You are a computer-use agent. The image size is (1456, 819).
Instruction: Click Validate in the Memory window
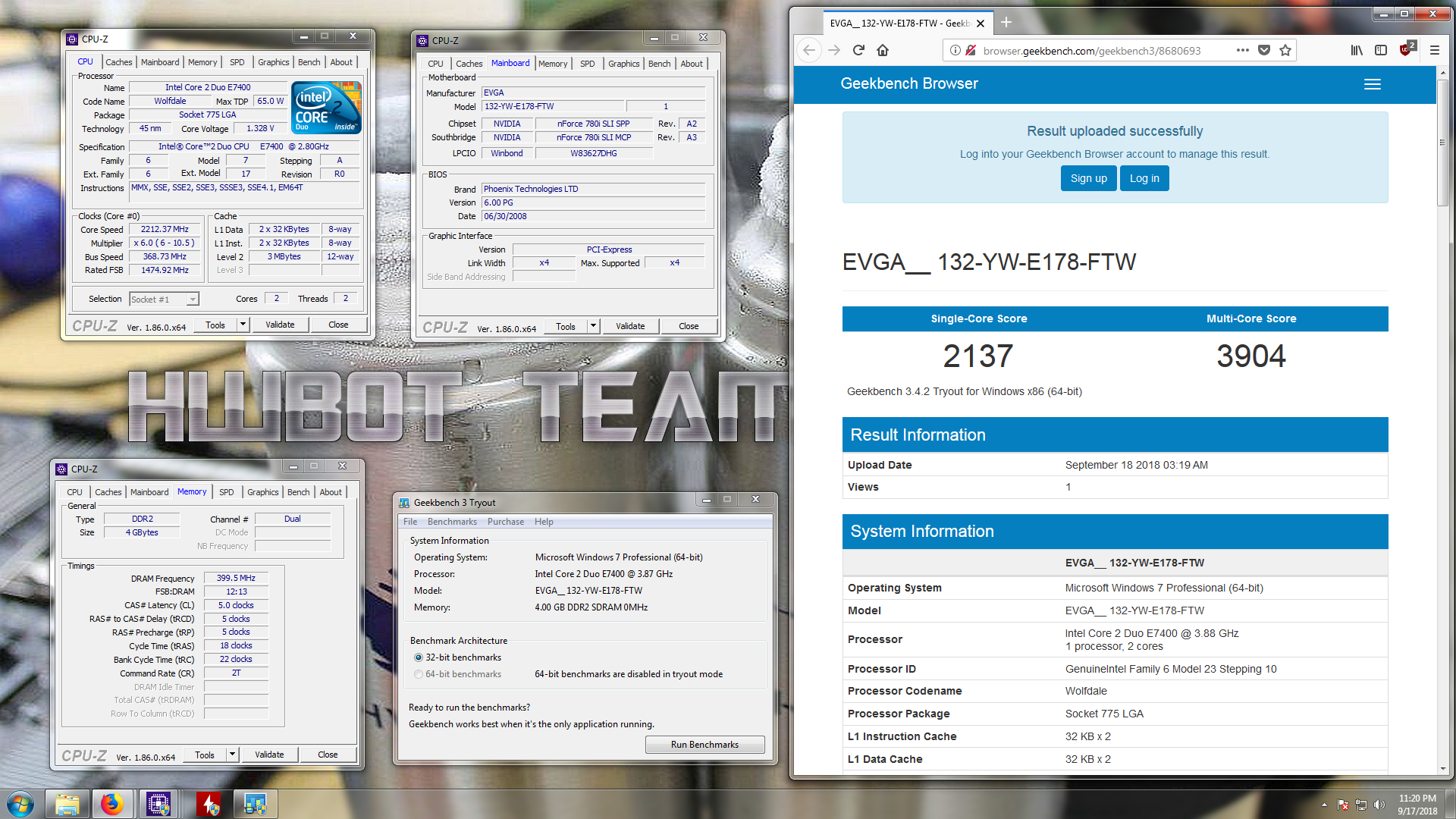[269, 755]
